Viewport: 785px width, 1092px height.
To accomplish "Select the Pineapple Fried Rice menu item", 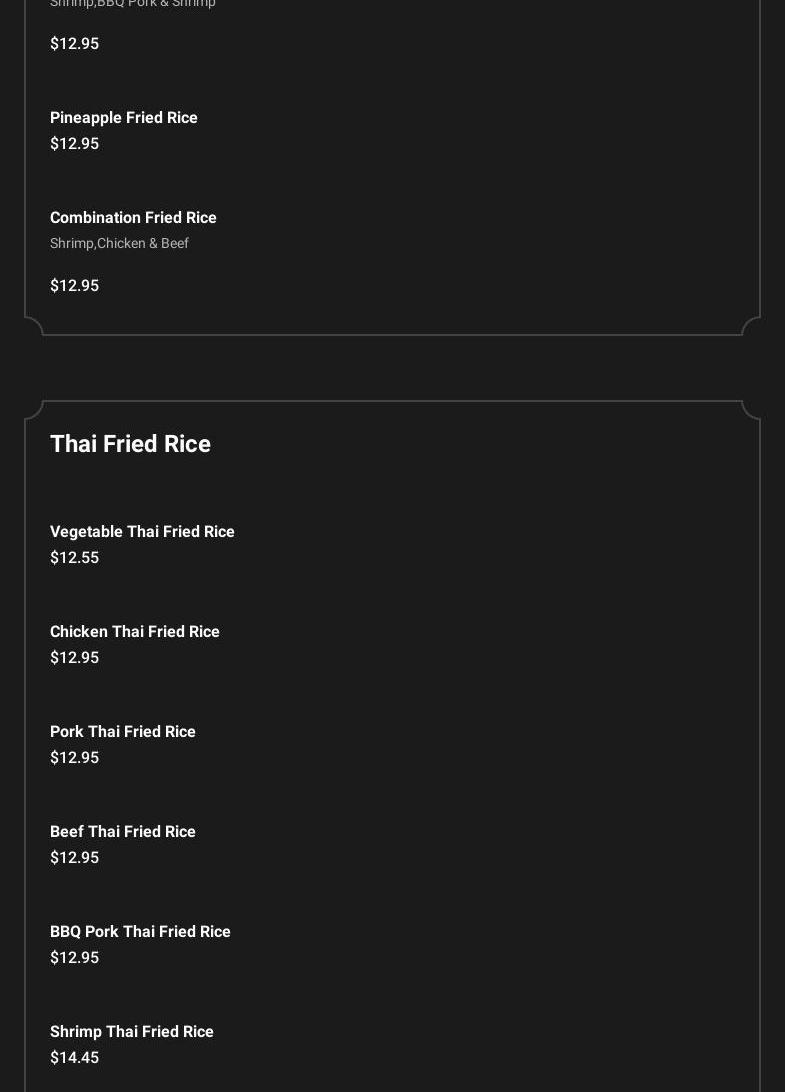I will [x=124, y=118].
